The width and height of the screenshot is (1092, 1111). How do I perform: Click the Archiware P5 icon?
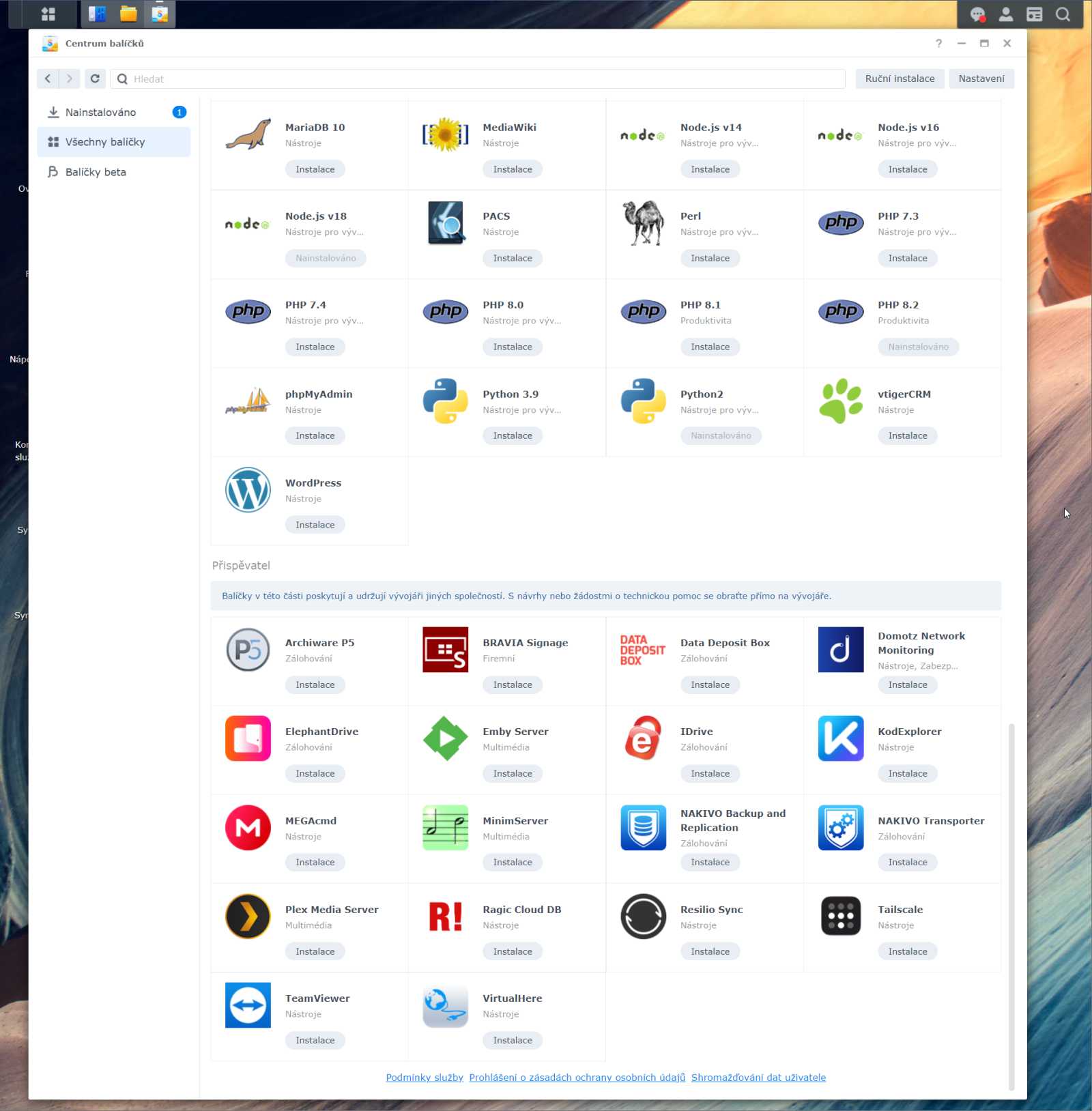[x=248, y=650]
